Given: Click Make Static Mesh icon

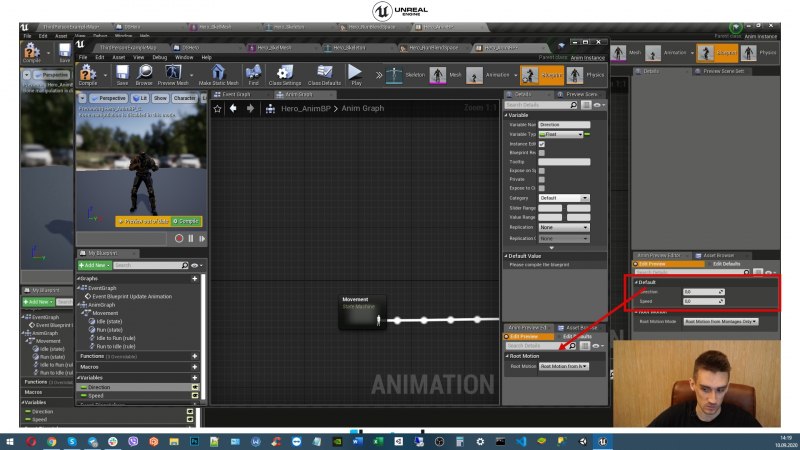Looking at the screenshot, I should click(218, 75).
